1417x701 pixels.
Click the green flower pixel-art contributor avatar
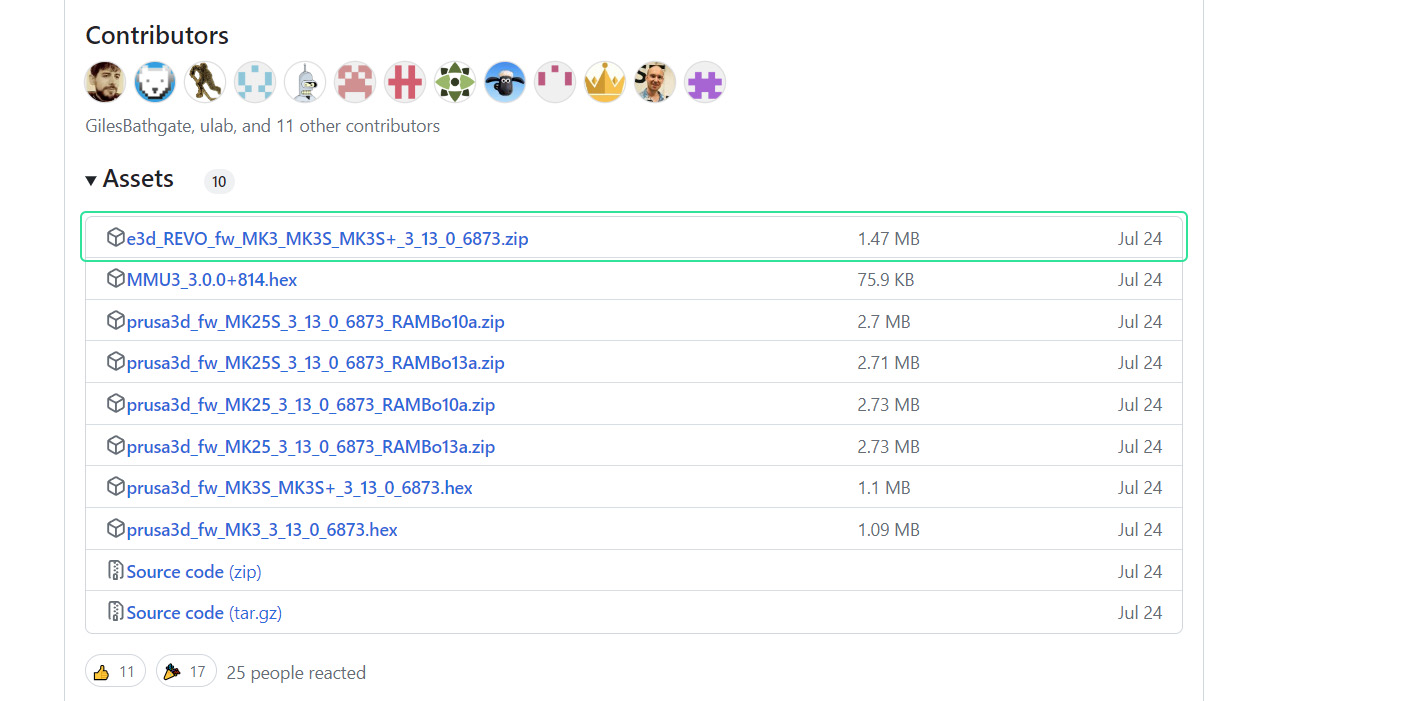(x=455, y=82)
